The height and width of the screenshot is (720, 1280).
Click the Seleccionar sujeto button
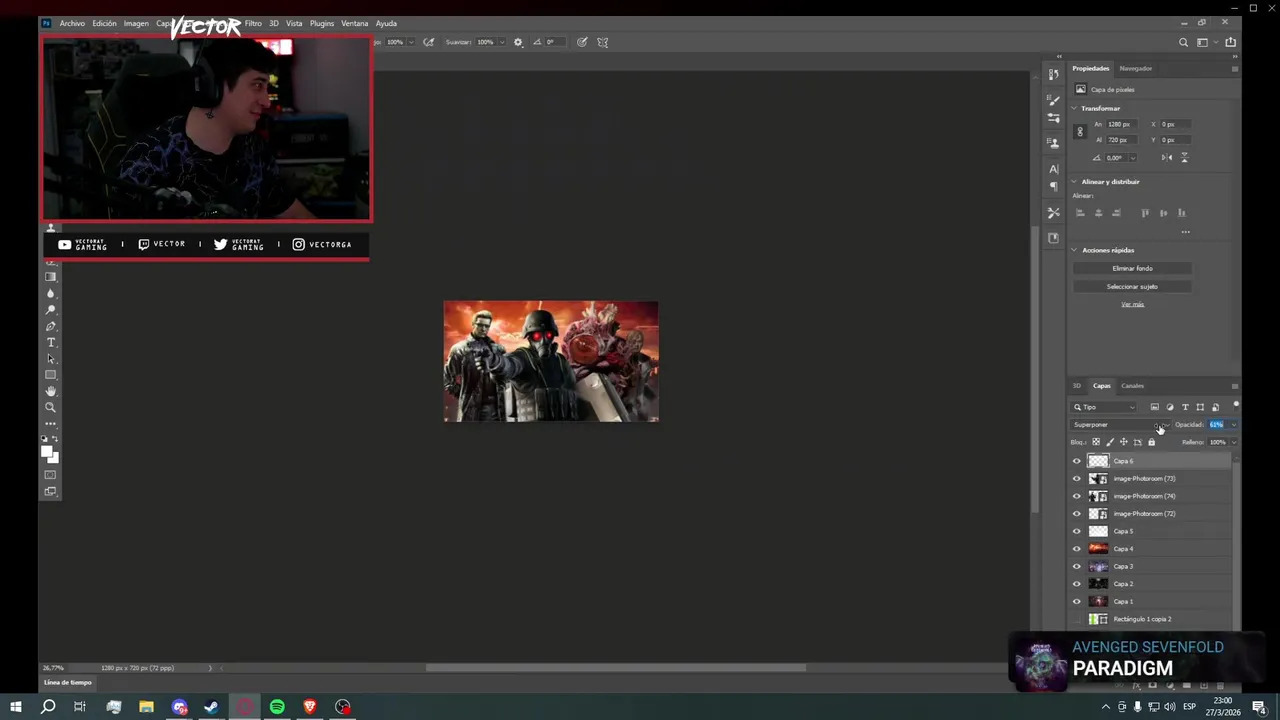click(x=1132, y=287)
